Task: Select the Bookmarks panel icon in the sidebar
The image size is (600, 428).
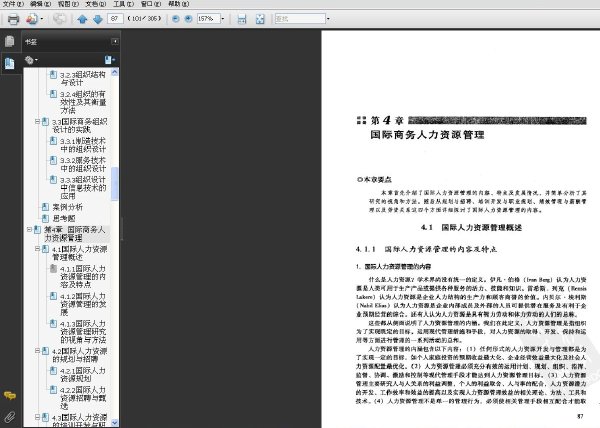Action: click(x=10, y=63)
